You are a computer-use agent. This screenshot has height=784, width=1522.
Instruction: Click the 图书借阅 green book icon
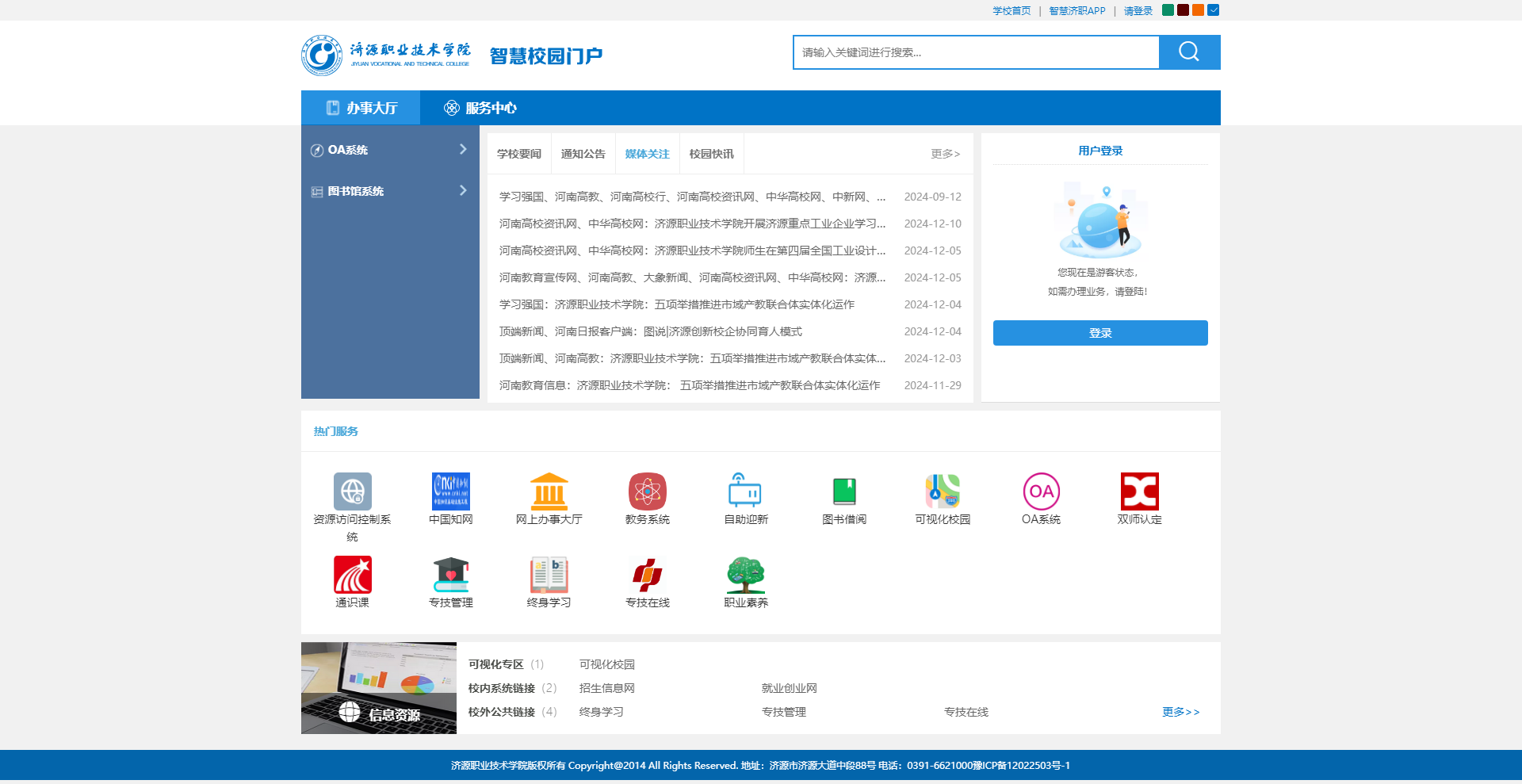(x=843, y=491)
